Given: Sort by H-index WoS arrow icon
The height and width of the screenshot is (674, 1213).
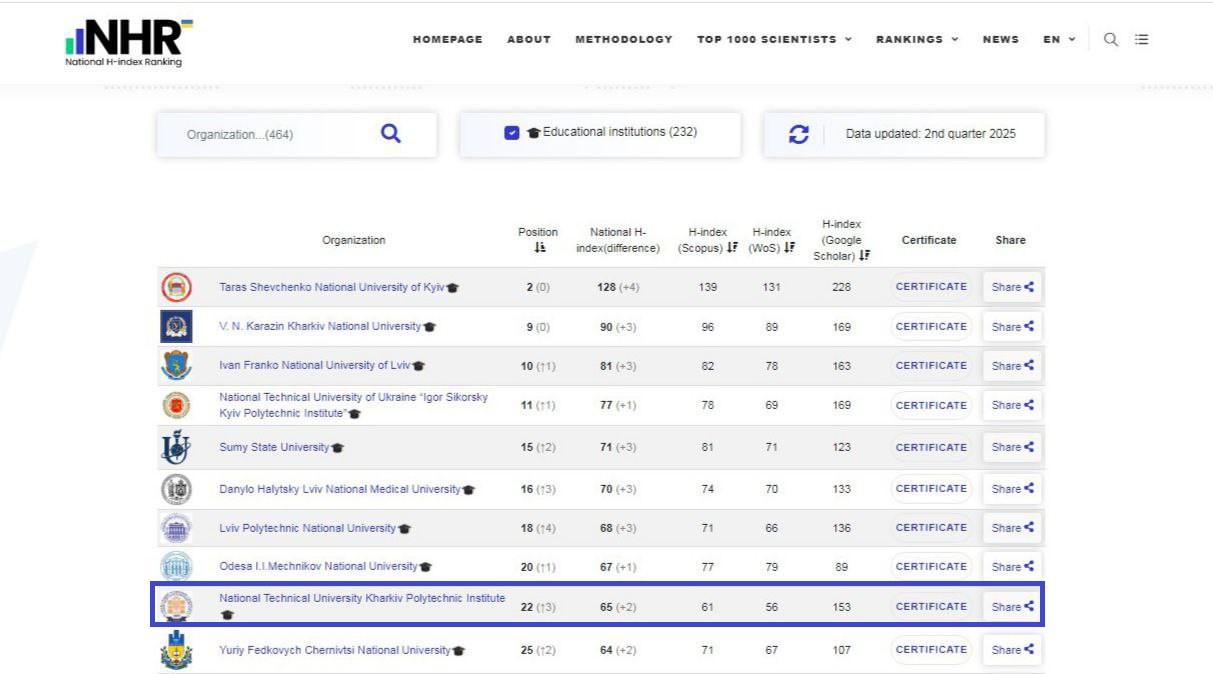Looking at the screenshot, I should pos(790,247).
